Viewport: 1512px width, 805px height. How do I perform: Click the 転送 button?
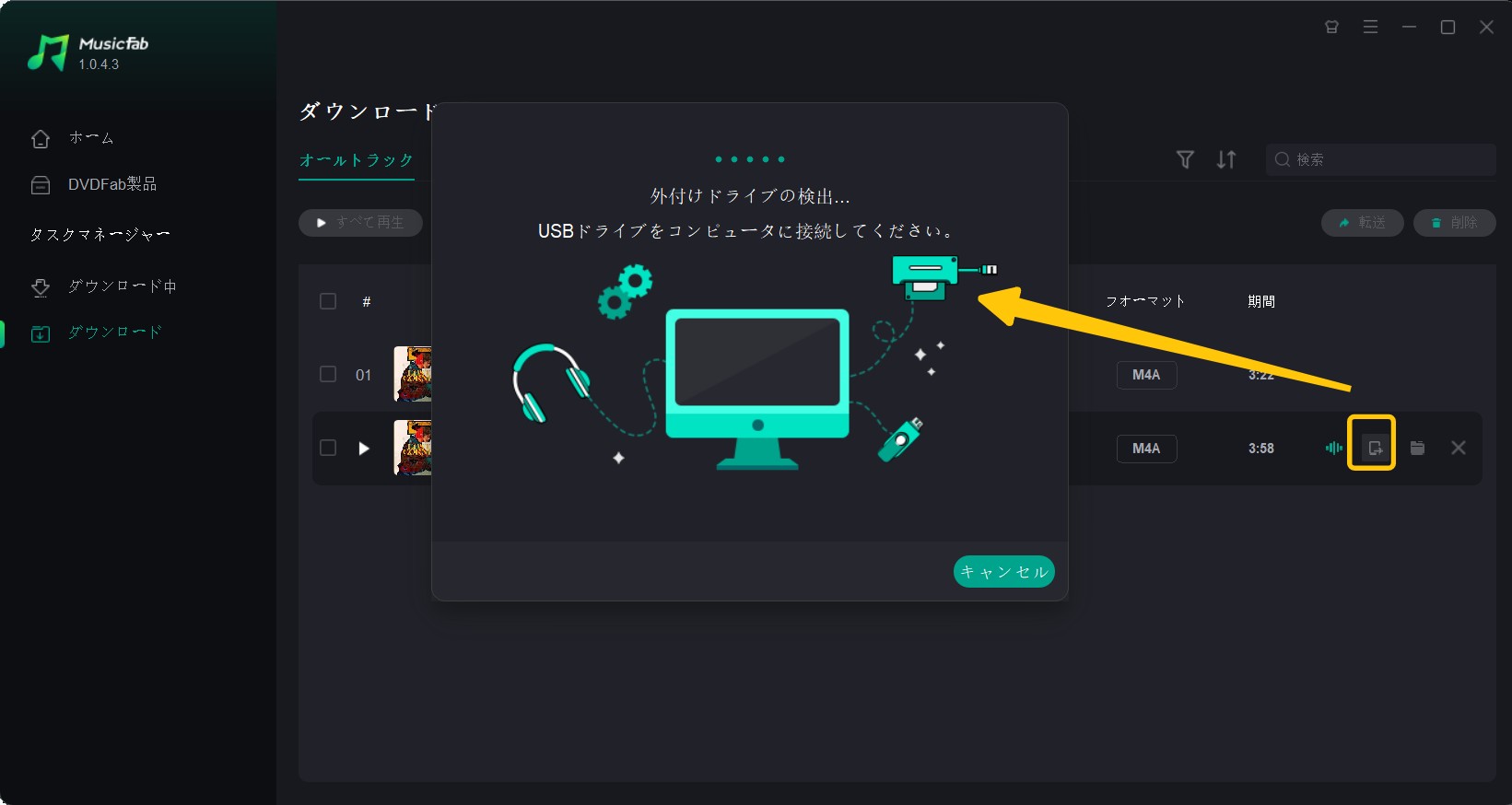point(1363,223)
